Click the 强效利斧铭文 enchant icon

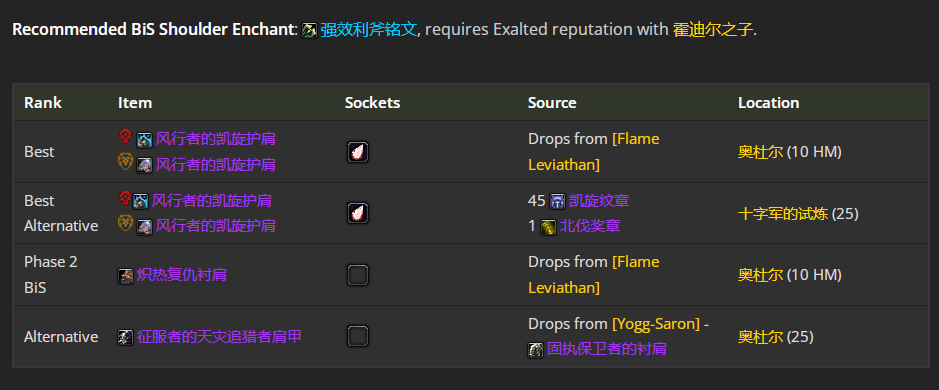(x=310, y=30)
